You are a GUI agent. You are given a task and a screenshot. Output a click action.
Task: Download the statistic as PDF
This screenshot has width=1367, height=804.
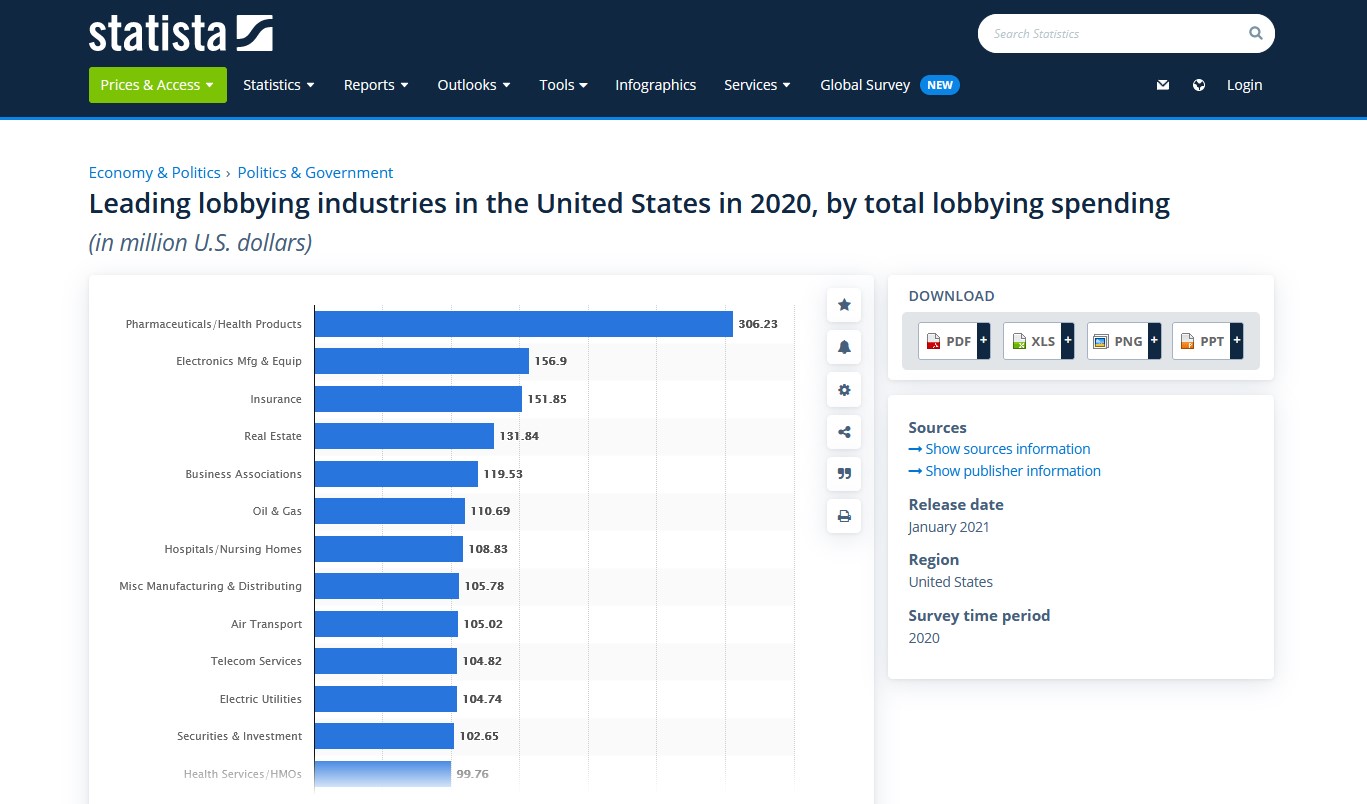point(947,341)
